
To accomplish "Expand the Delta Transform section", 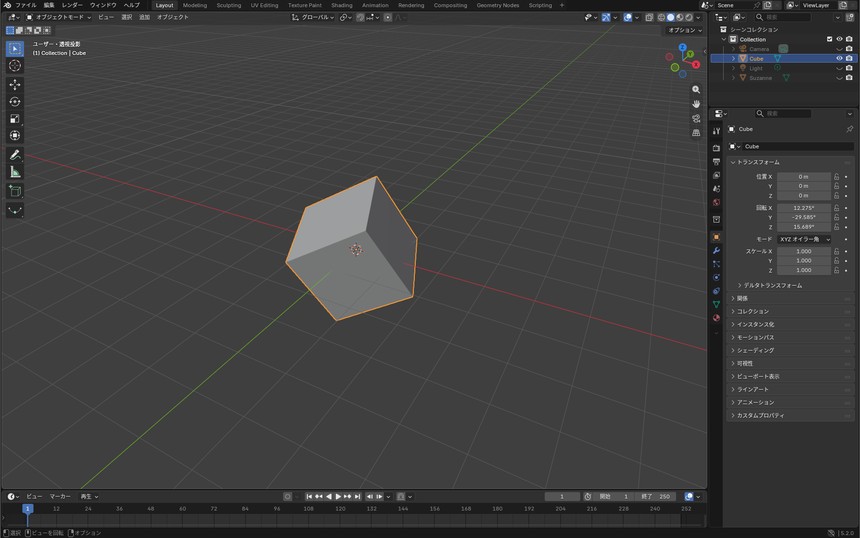I will [x=769, y=285].
